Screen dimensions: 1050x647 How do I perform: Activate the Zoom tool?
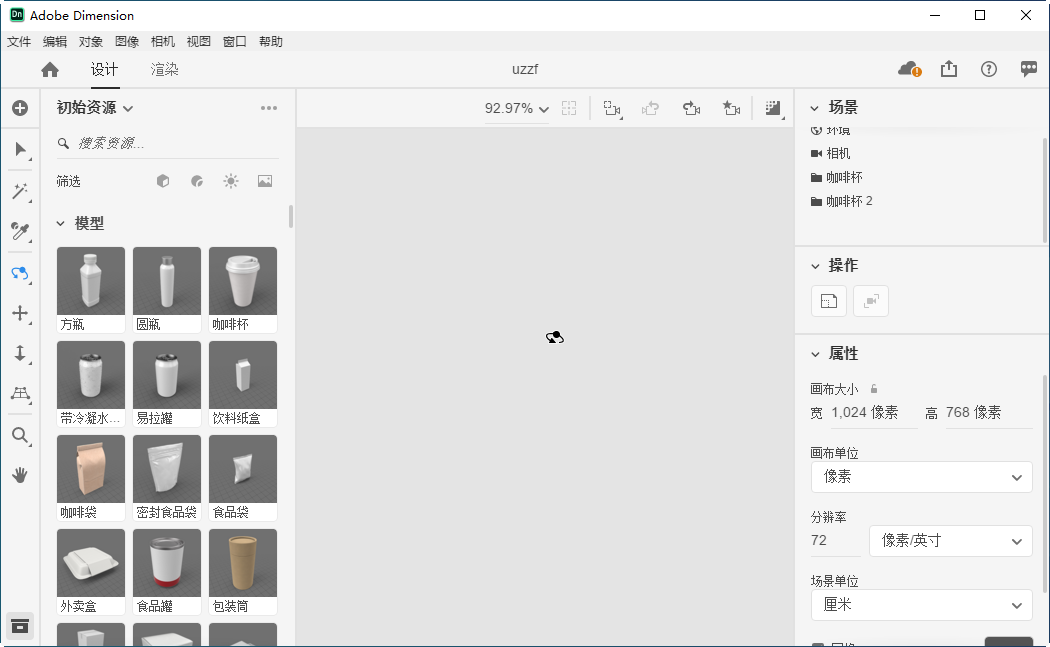(20, 435)
